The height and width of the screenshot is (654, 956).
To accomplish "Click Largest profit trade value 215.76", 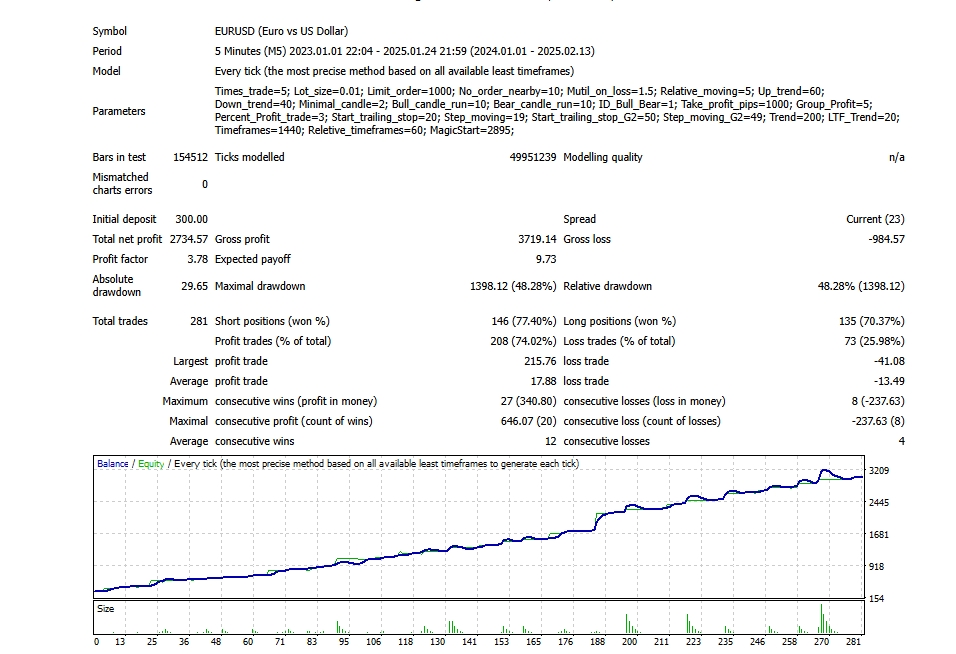I will (x=540, y=361).
